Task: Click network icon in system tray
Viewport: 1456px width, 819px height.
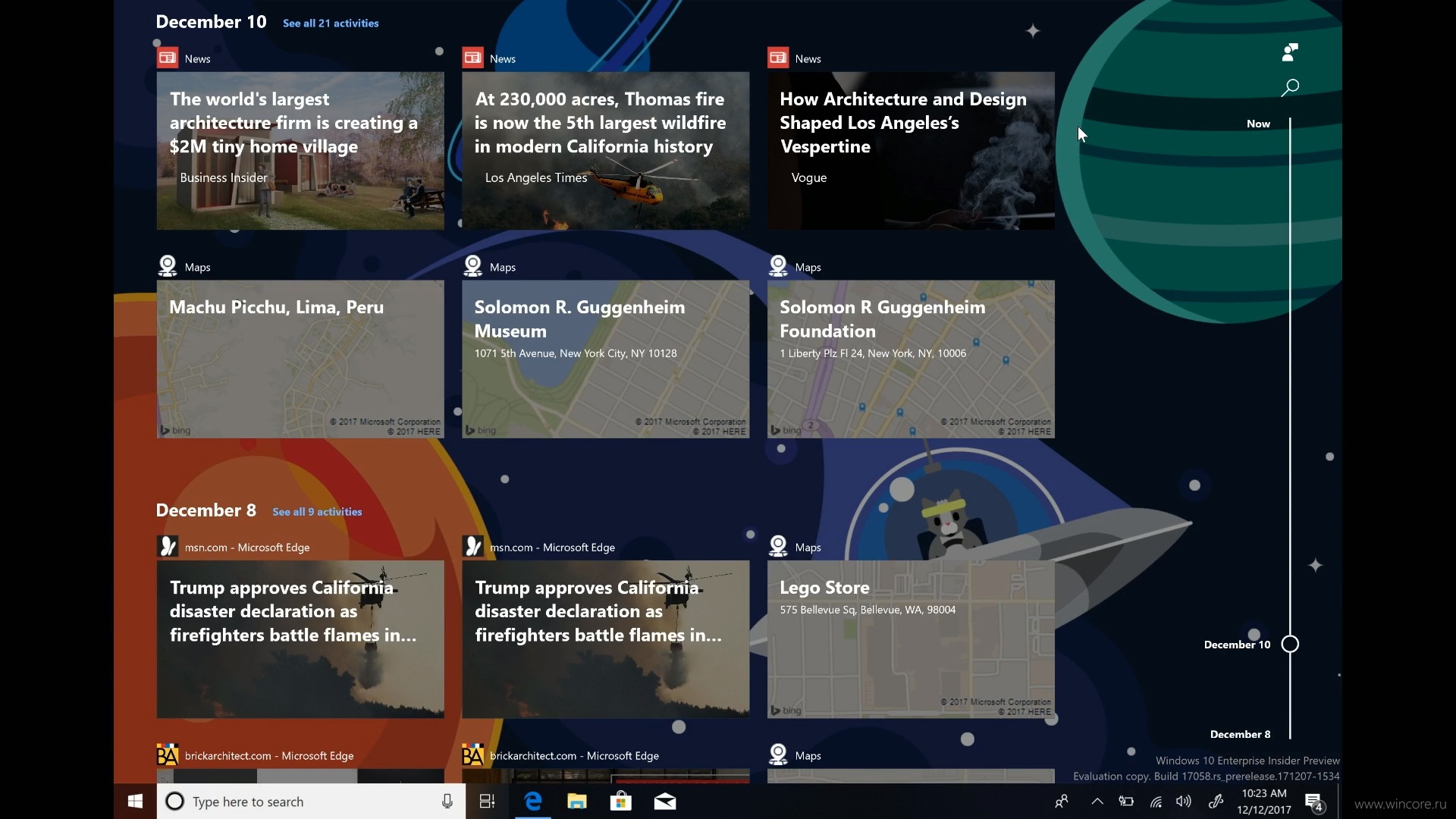Action: click(1155, 802)
